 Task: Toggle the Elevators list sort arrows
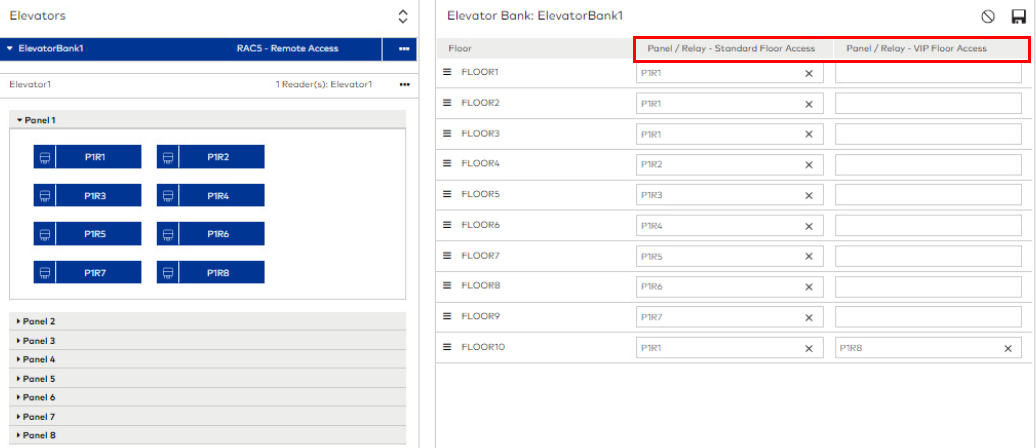403,16
